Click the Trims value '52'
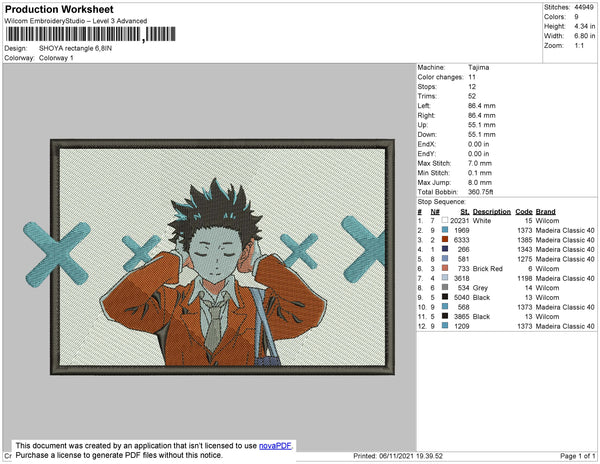Image resolution: width=600 pixels, height=464 pixels. tap(472, 96)
